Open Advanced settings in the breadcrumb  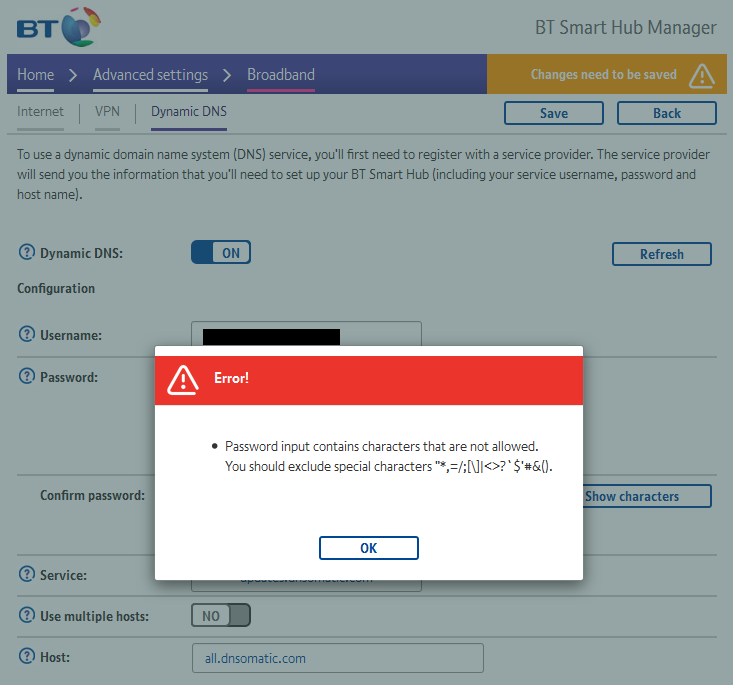[x=150, y=75]
